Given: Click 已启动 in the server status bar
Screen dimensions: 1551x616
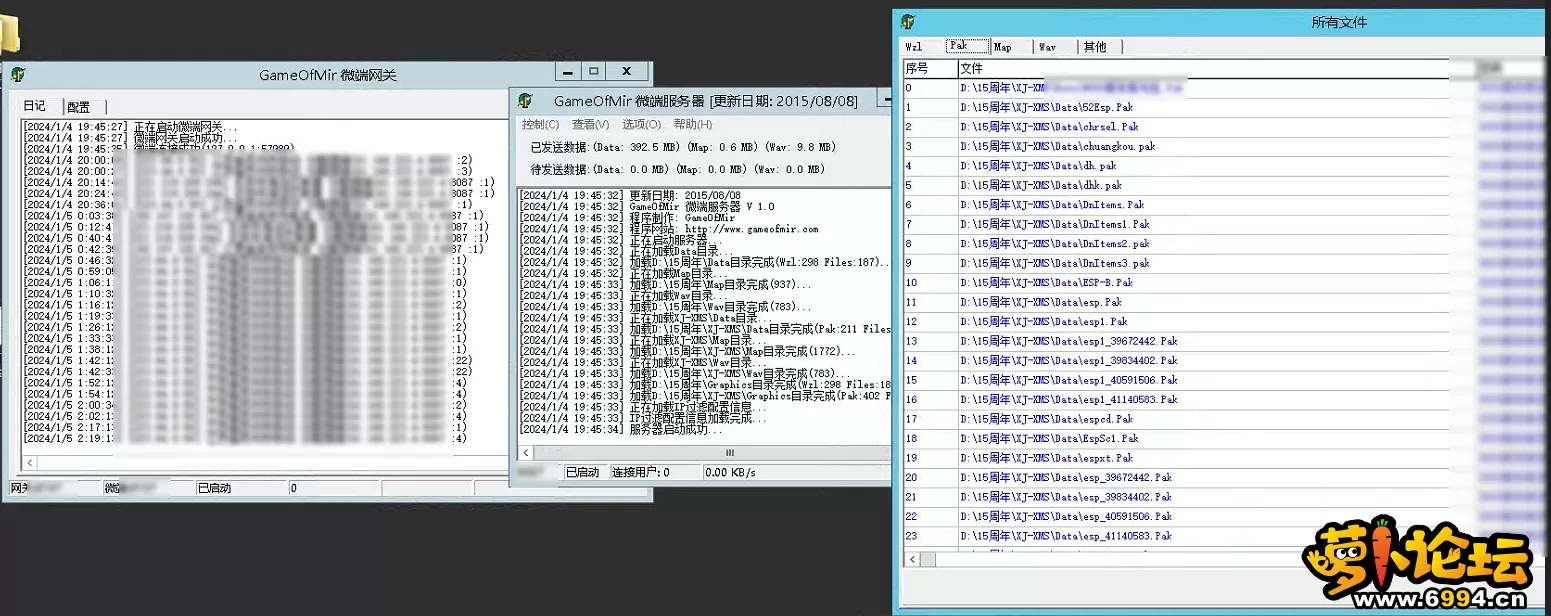Looking at the screenshot, I should click(x=582, y=472).
